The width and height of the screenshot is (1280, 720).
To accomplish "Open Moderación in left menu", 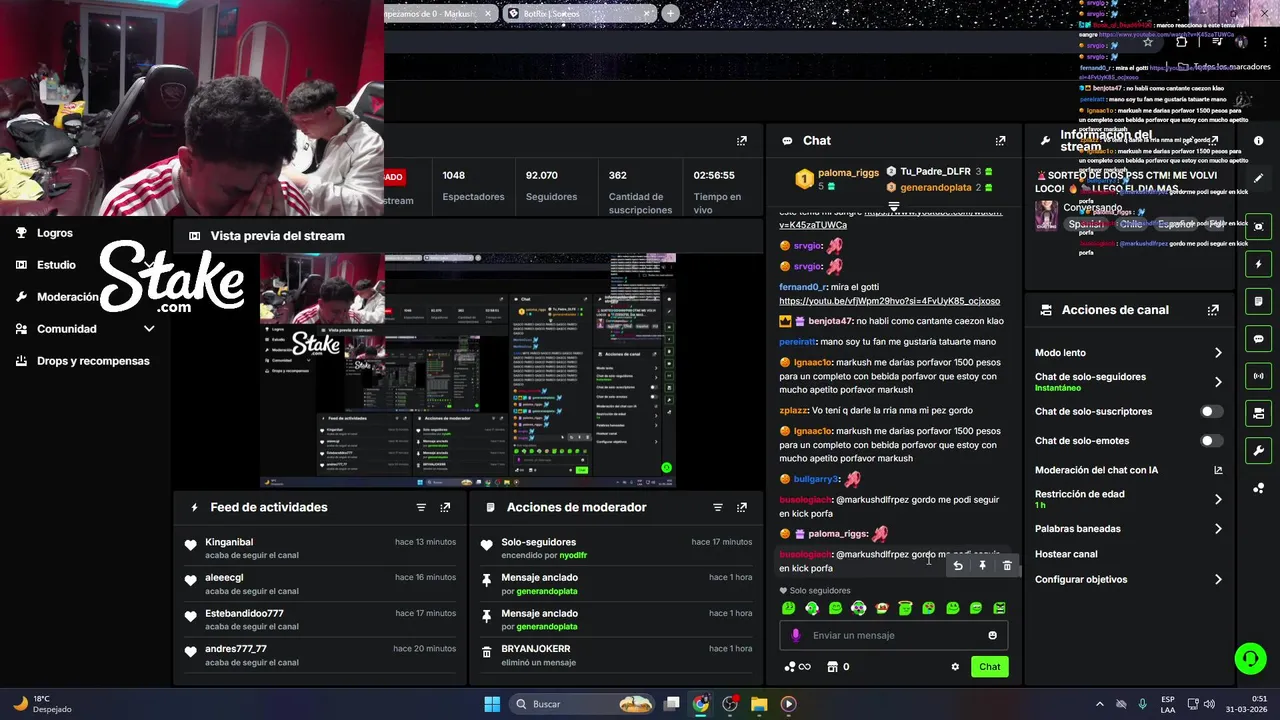I will [x=67, y=297].
